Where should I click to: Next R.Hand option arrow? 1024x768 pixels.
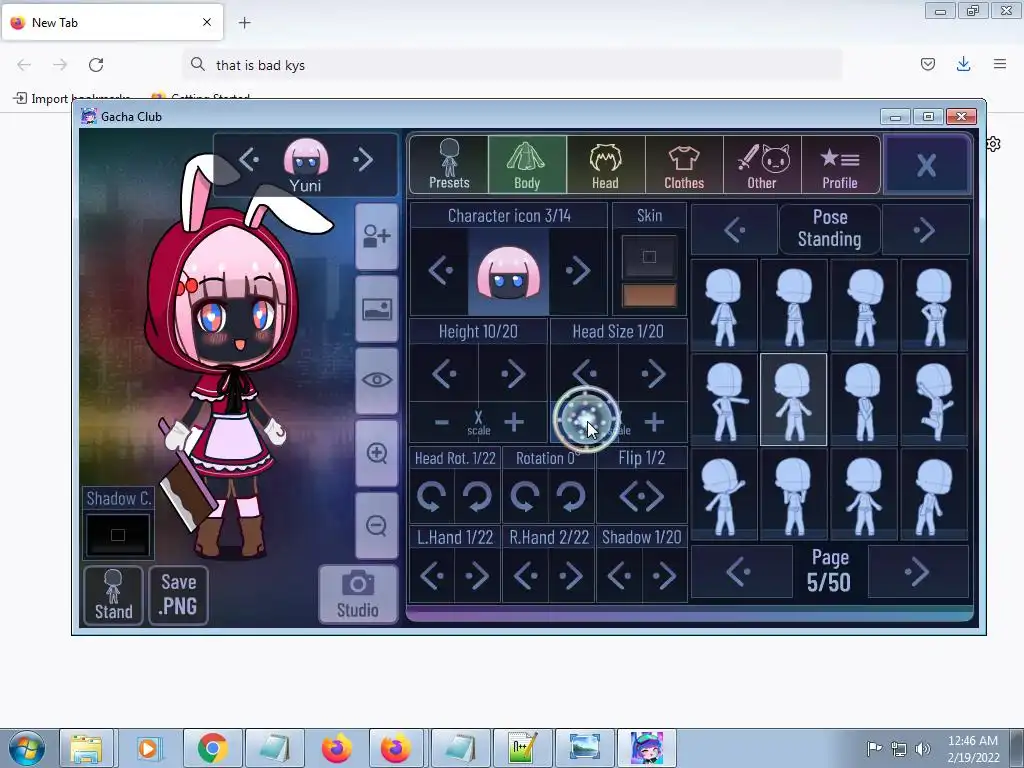click(x=571, y=575)
